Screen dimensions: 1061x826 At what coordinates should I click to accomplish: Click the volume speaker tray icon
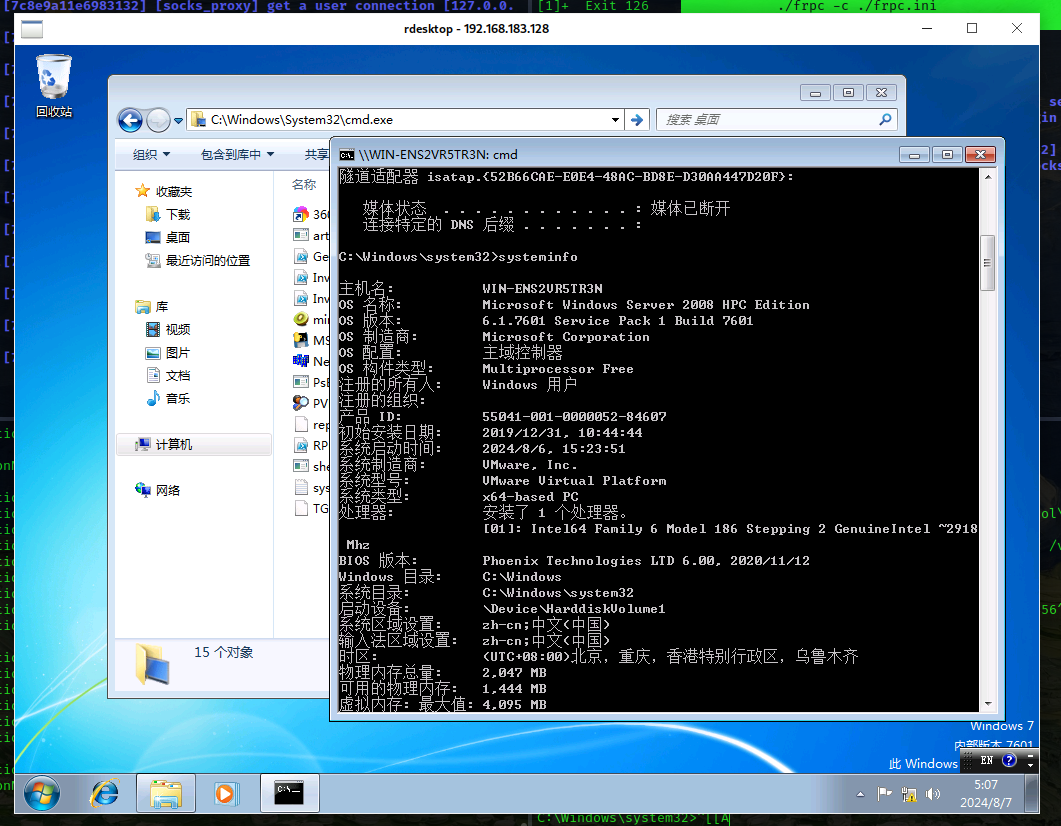click(x=934, y=794)
